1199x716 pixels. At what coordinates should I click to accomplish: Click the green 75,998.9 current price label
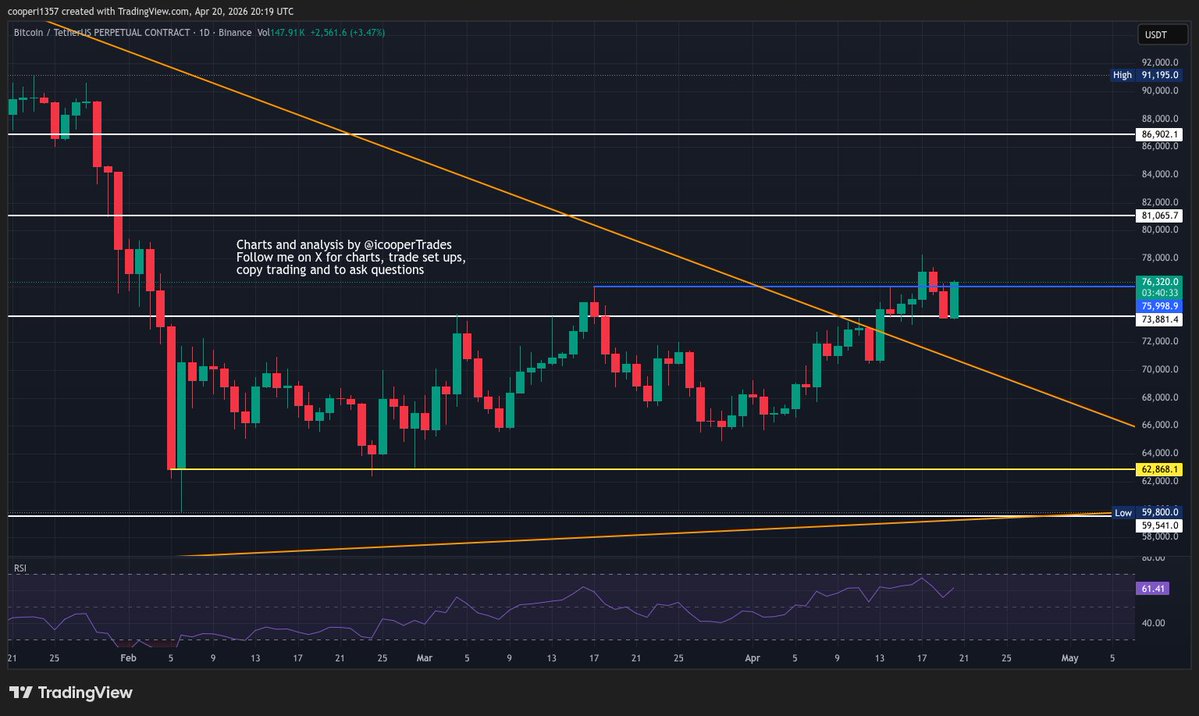(x=1158, y=307)
